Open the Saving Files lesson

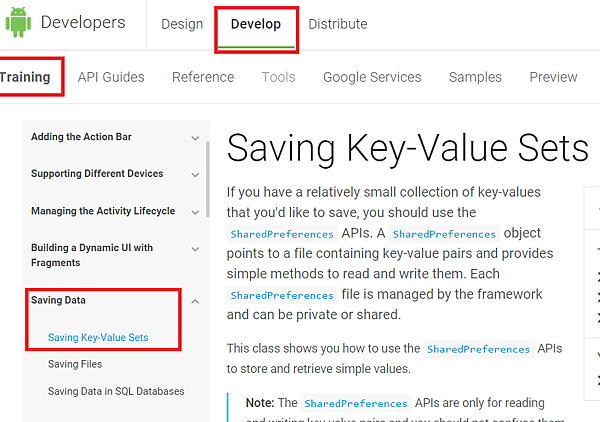coord(75,365)
